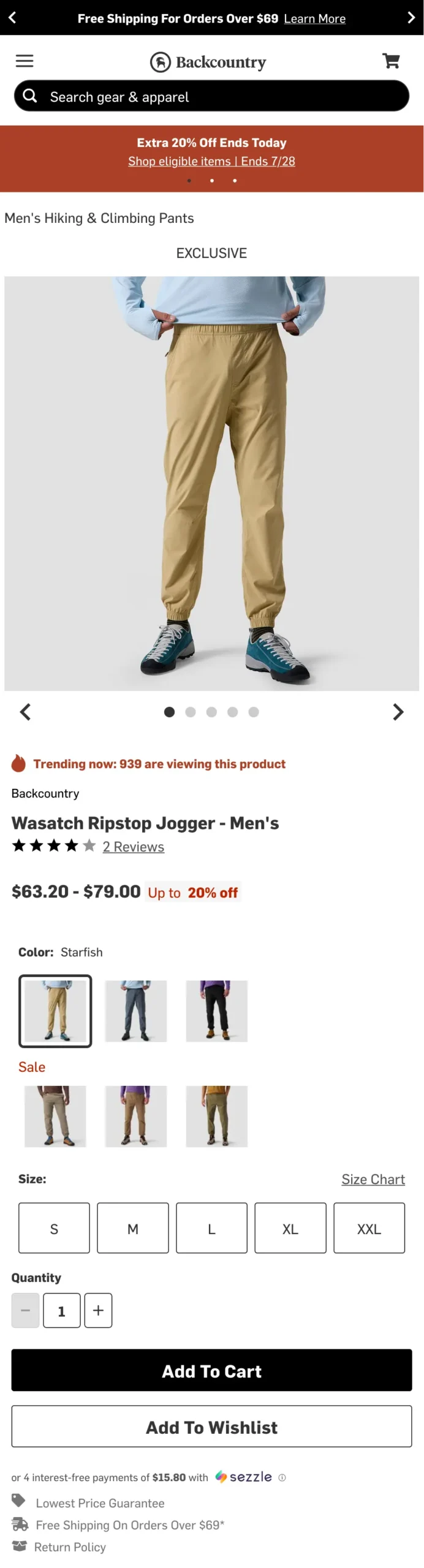The height and width of the screenshot is (1568, 424).
Task: Click Add To Wishlist button
Action: point(211,1427)
